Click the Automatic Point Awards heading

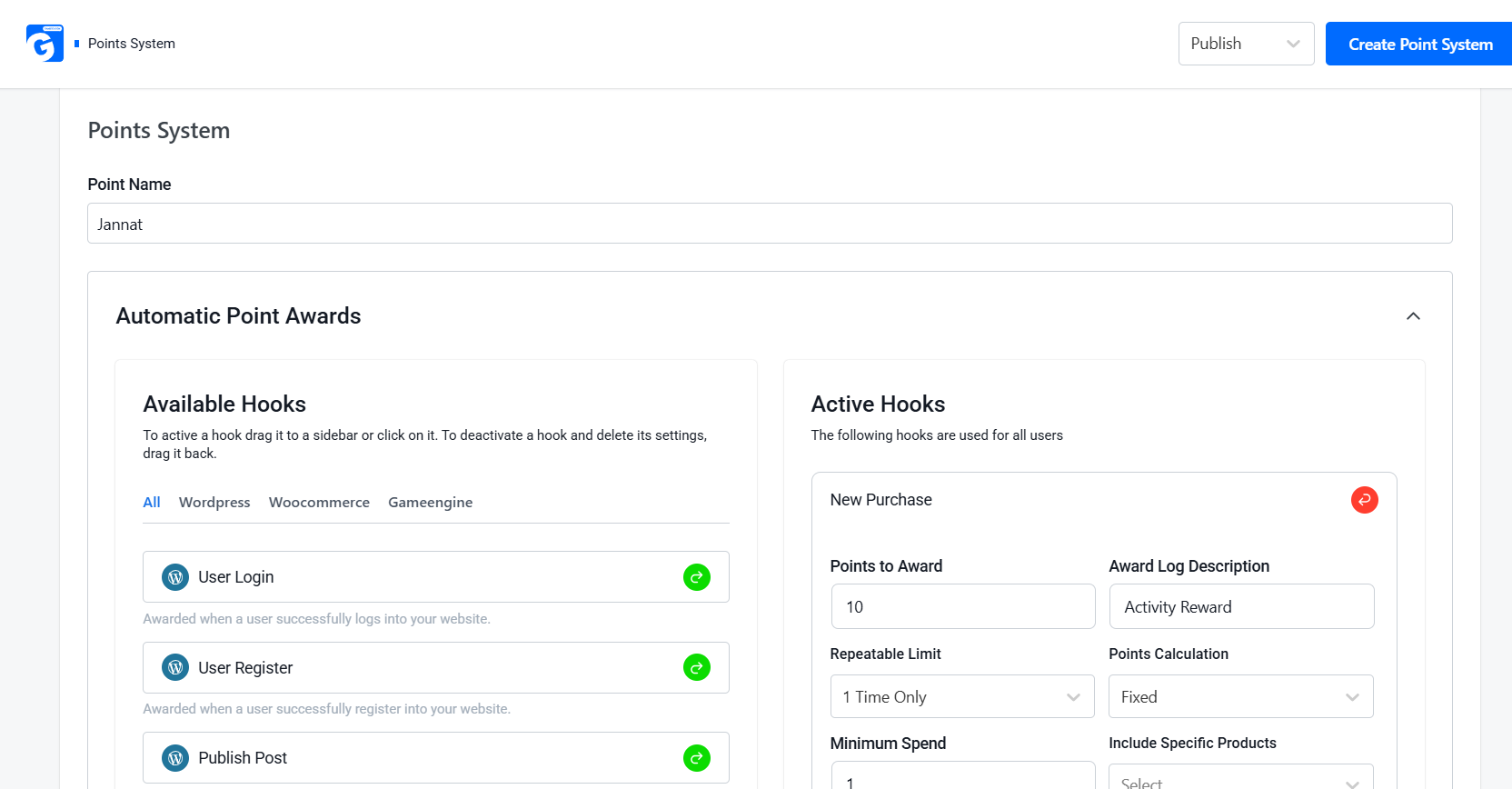(239, 316)
